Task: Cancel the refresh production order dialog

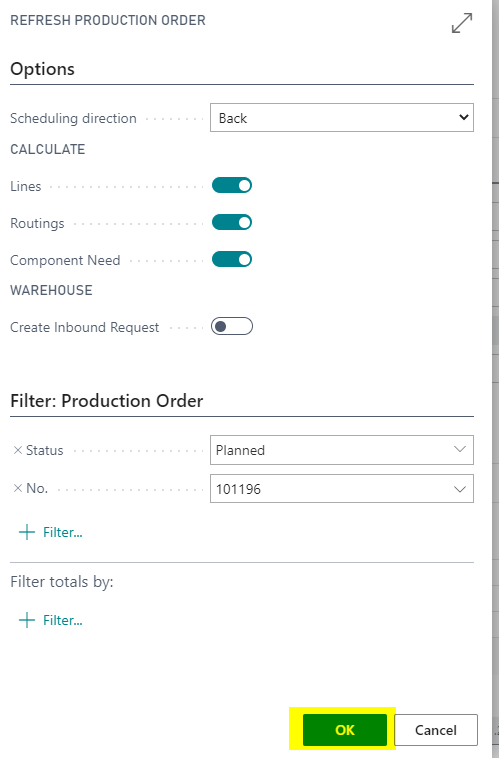Action: [436, 730]
